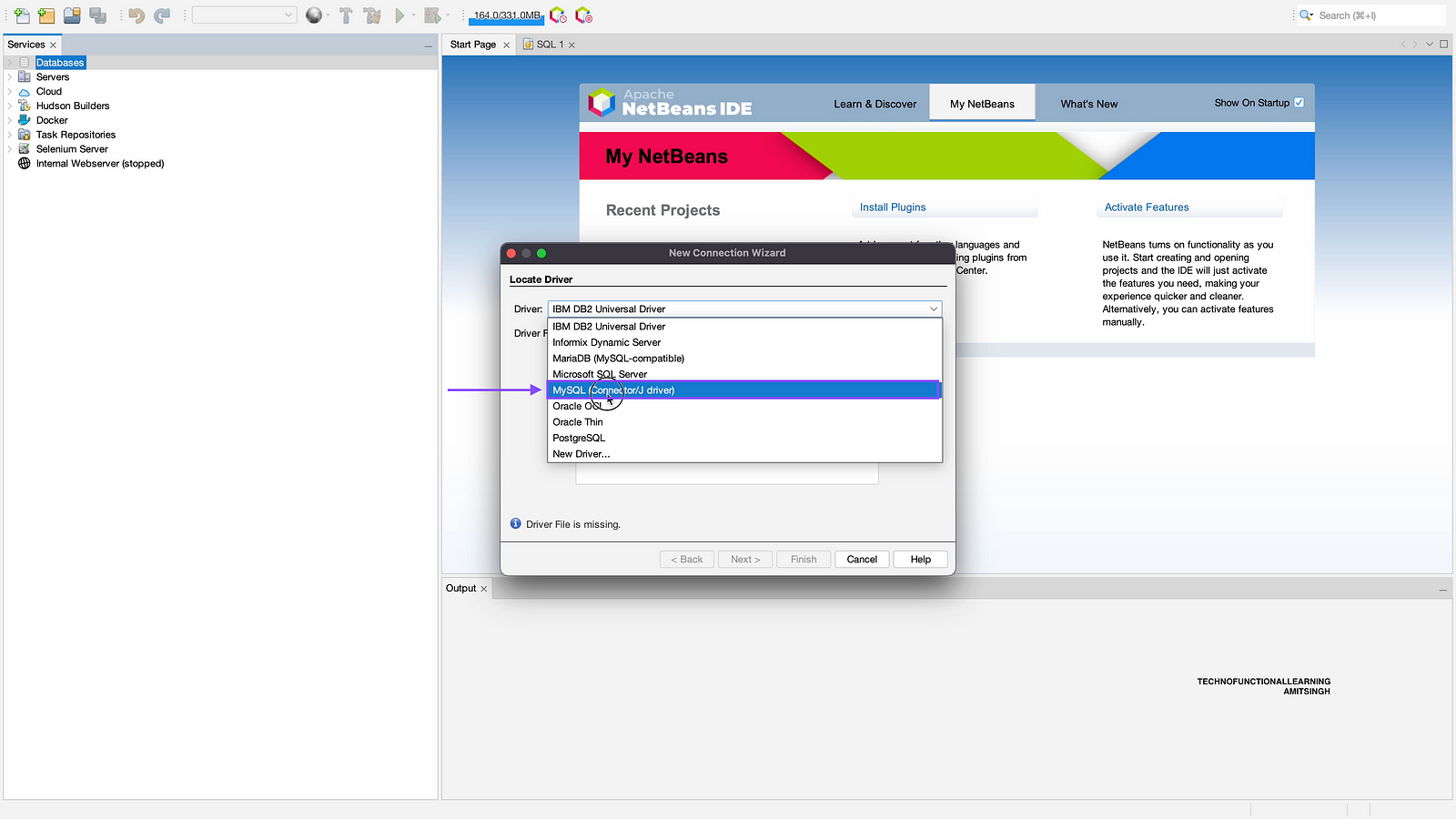Click the memory usage bar to collect garbage
The height and width of the screenshot is (819, 1456).
pyautogui.click(x=506, y=15)
